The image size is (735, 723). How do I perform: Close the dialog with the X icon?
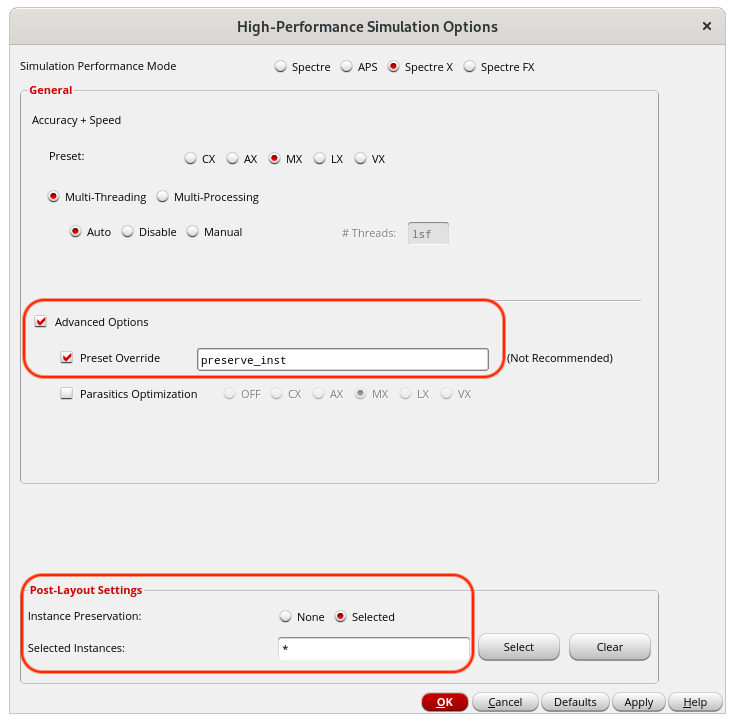click(707, 27)
